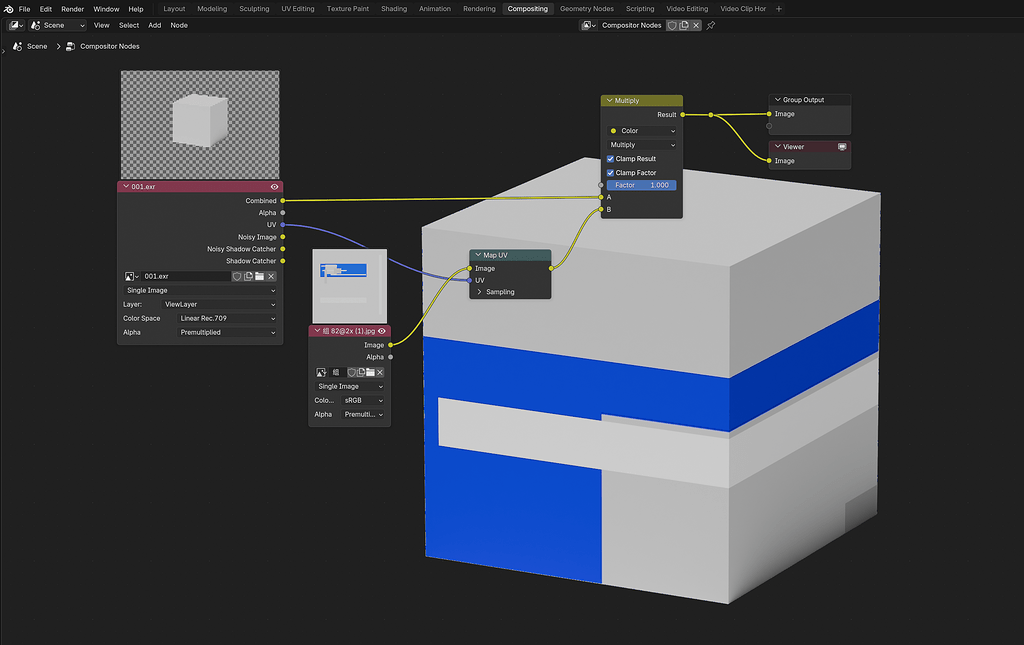Collapse the 001.exr node
The height and width of the screenshot is (645, 1024).
[125, 187]
